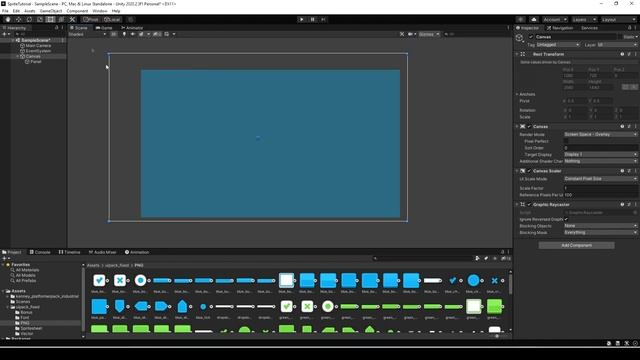
Task: Select the Rect tool in the toolbar
Action: tap(50, 20)
